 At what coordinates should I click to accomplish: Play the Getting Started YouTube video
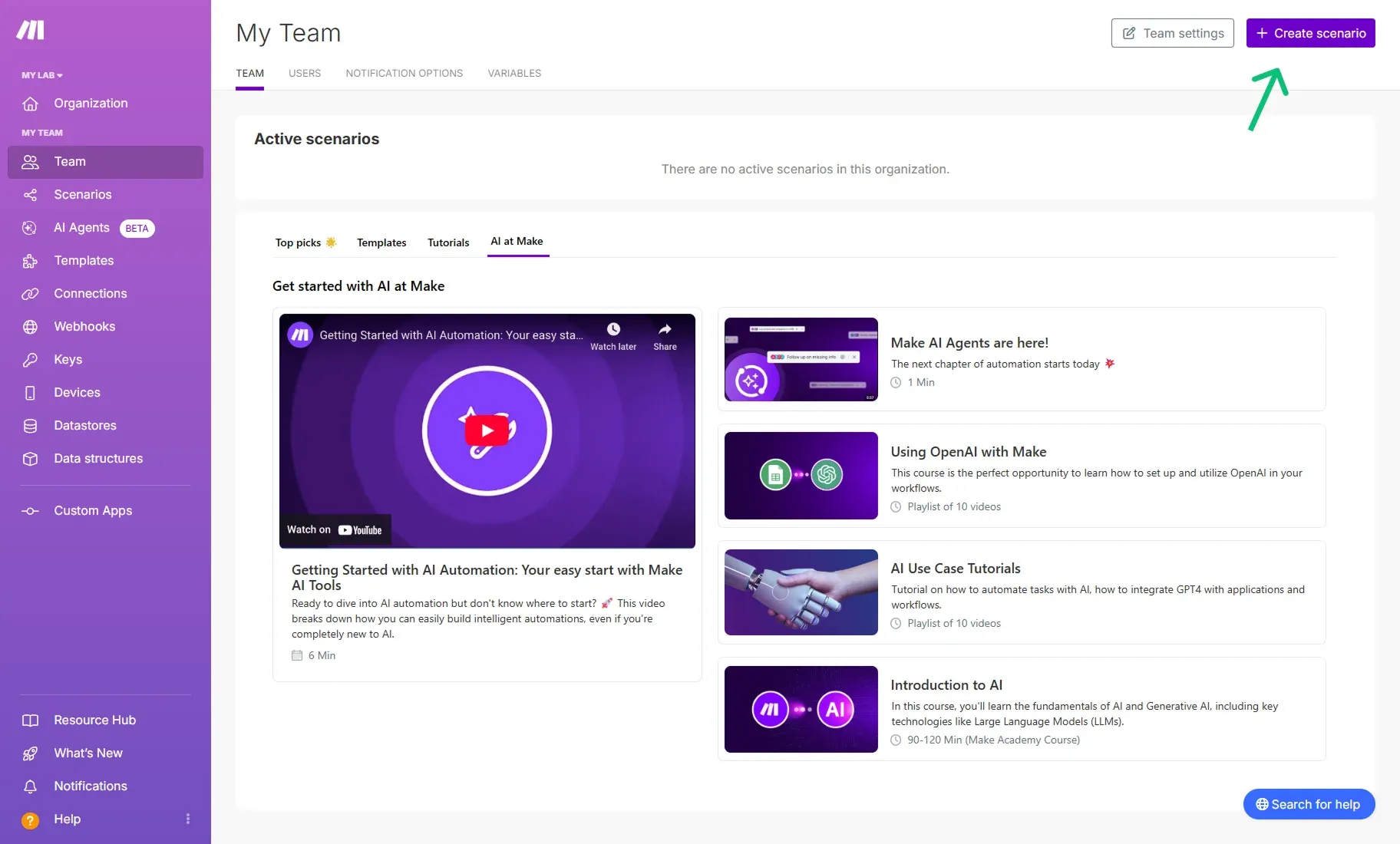(487, 430)
